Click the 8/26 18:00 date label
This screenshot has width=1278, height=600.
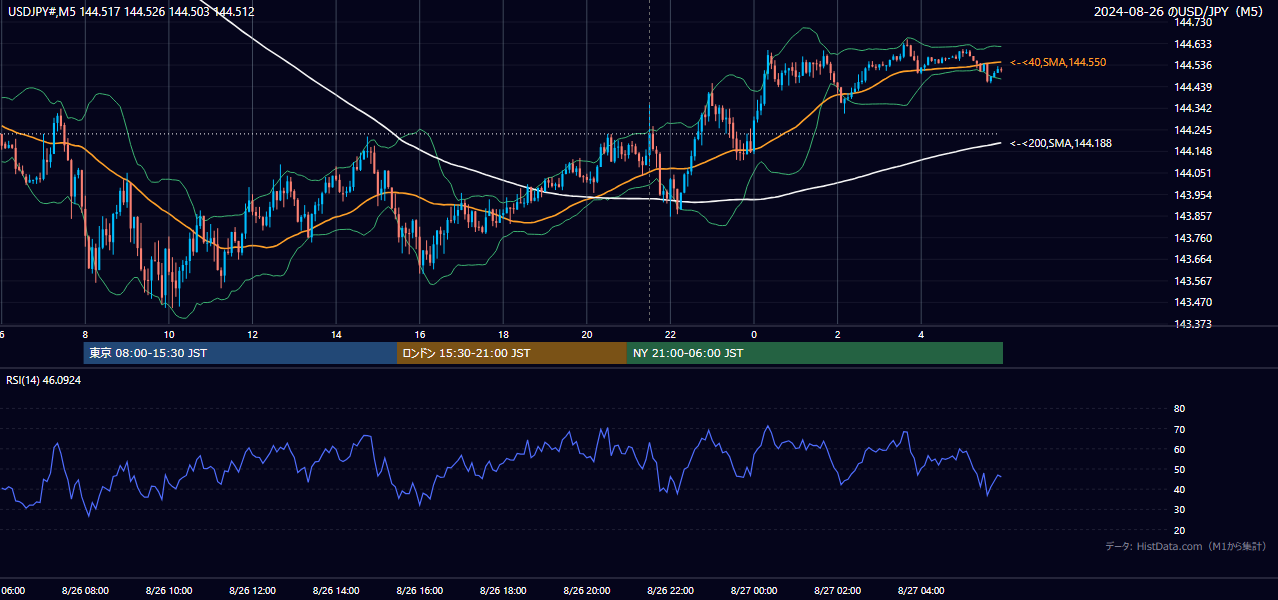[503, 591]
